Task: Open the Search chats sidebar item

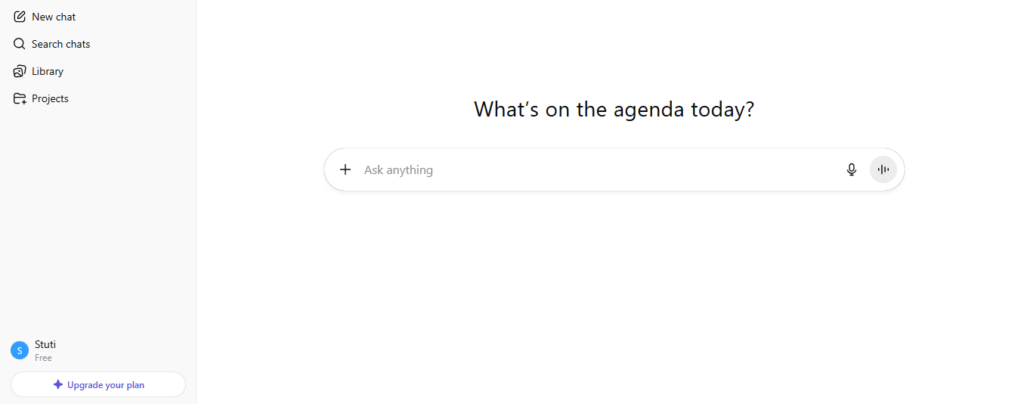Action: click(x=60, y=44)
